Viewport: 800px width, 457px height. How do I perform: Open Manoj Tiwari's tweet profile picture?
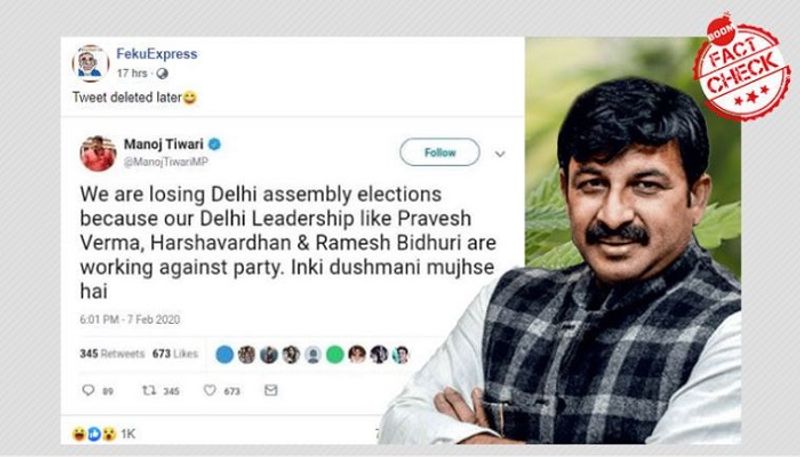pyautogui.click(x=98, y=153)
